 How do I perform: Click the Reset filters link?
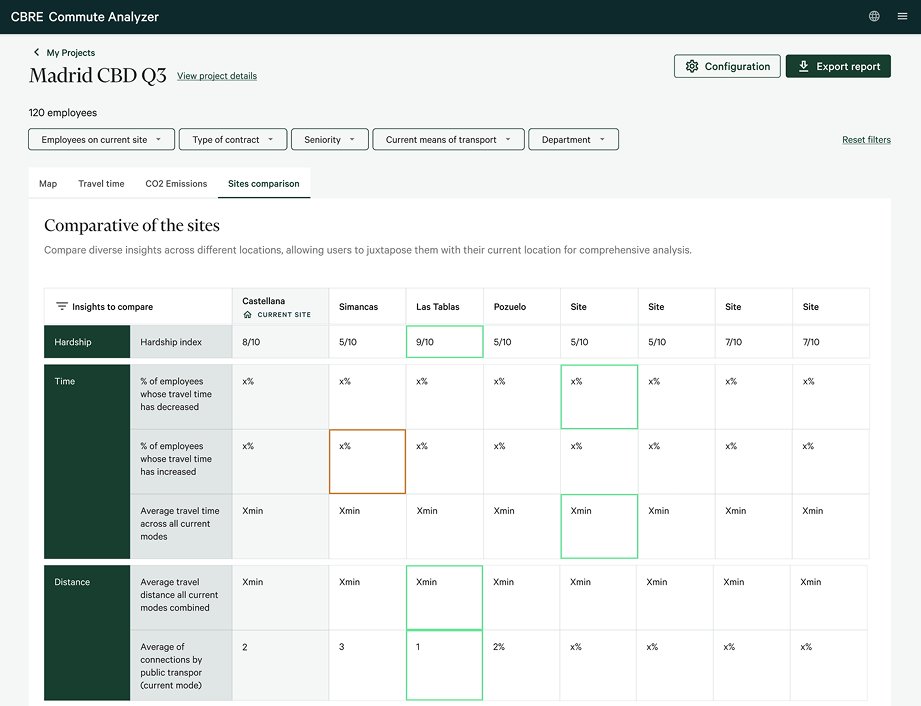[x=866, y=140]
